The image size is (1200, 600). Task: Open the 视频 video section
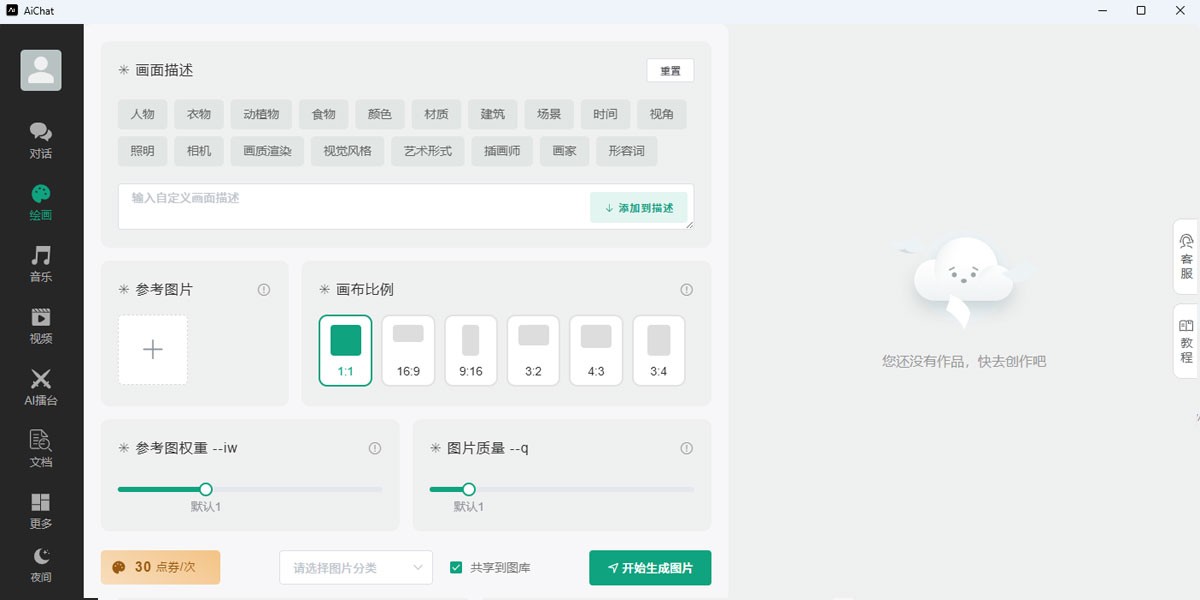tap(40, 325)
